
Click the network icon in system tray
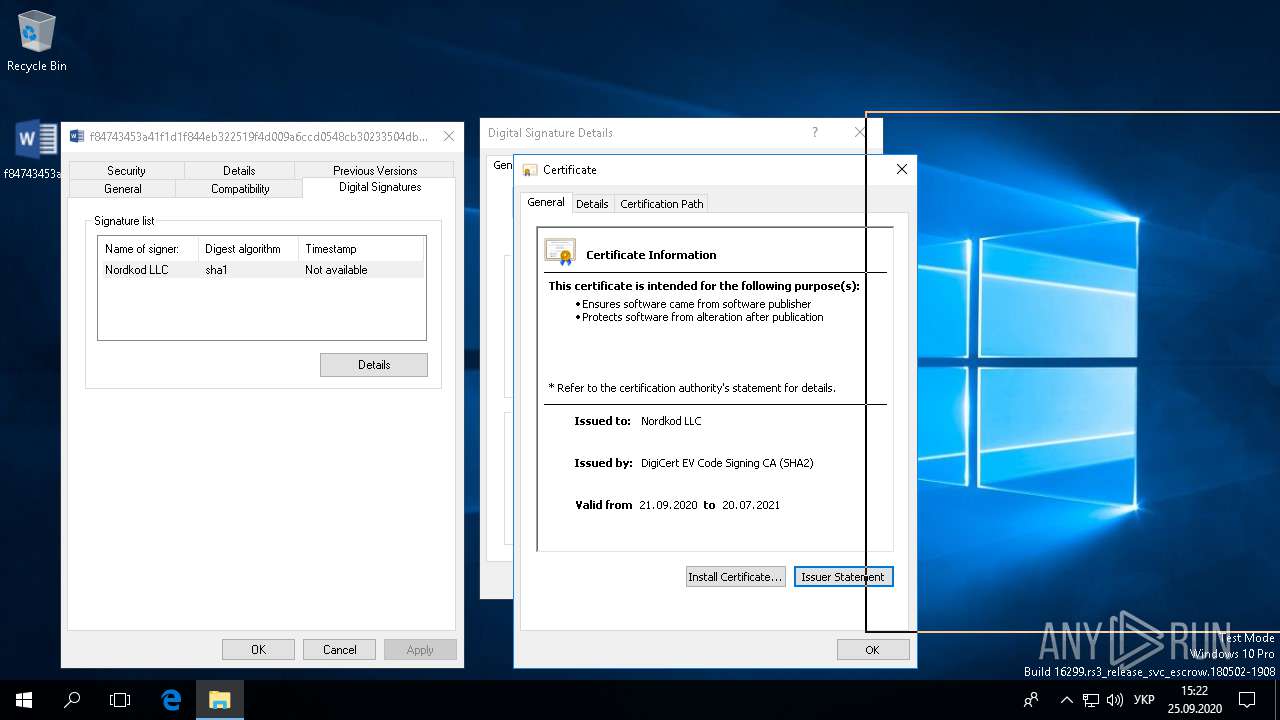click(x=1091, y=700)
